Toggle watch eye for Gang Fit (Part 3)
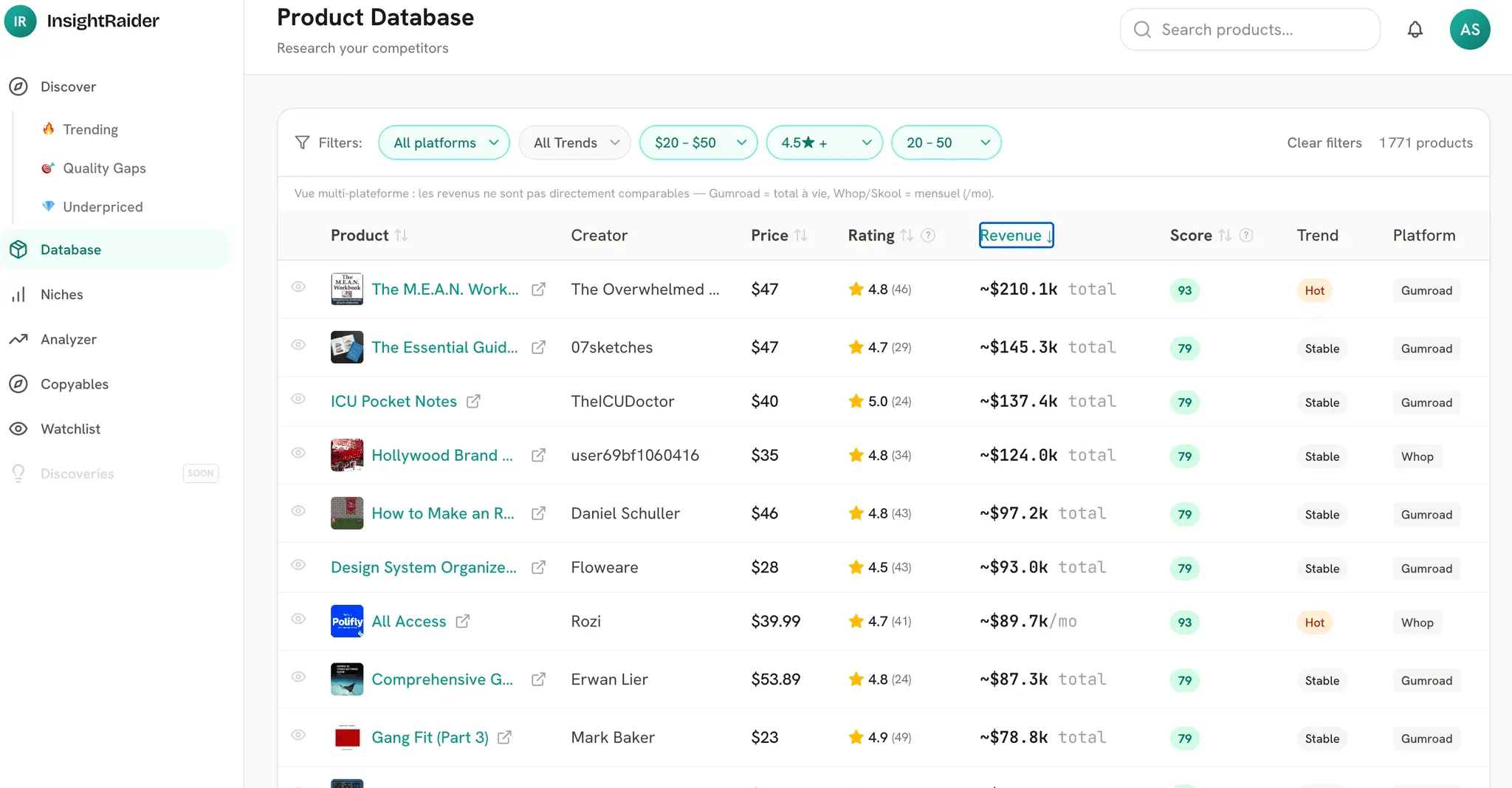Viewport: 1512px width, 788px height. click(x=298, y=735)
